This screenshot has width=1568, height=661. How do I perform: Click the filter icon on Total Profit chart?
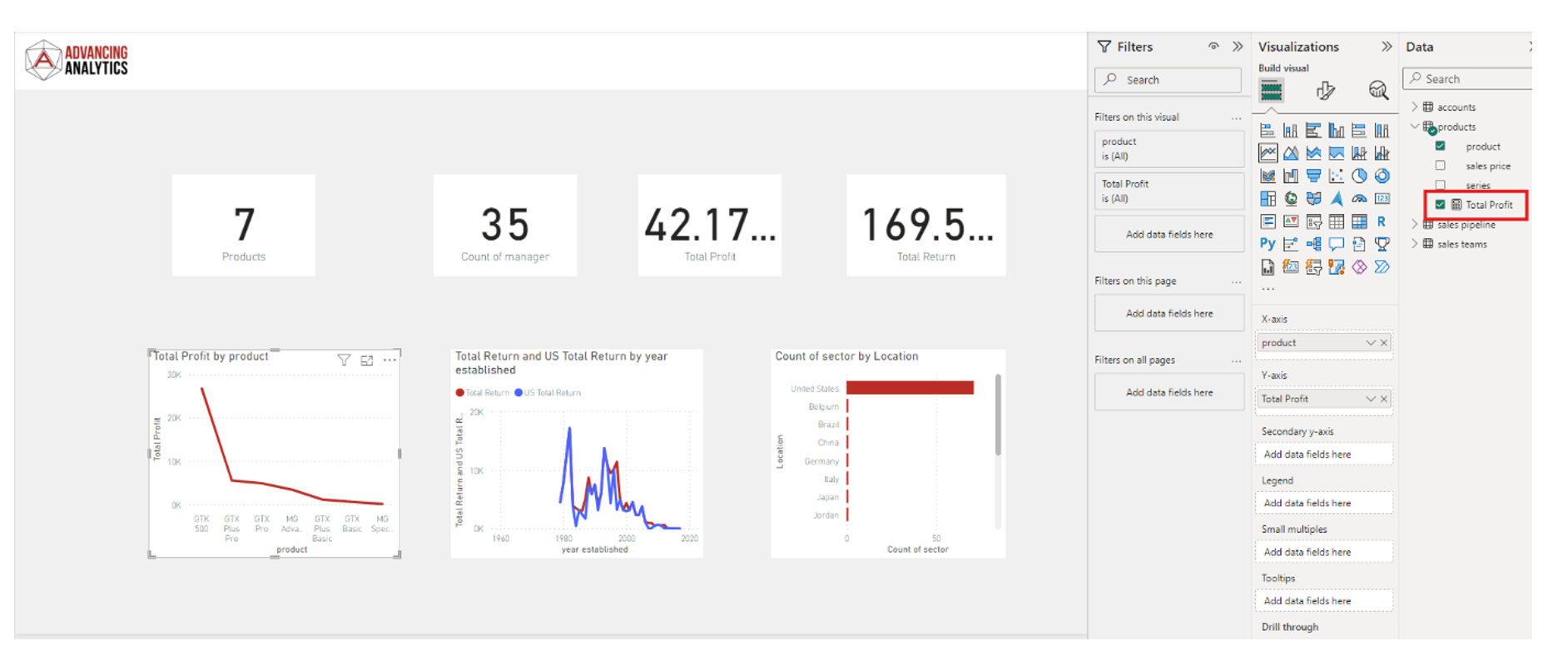[x=344, y=360]
